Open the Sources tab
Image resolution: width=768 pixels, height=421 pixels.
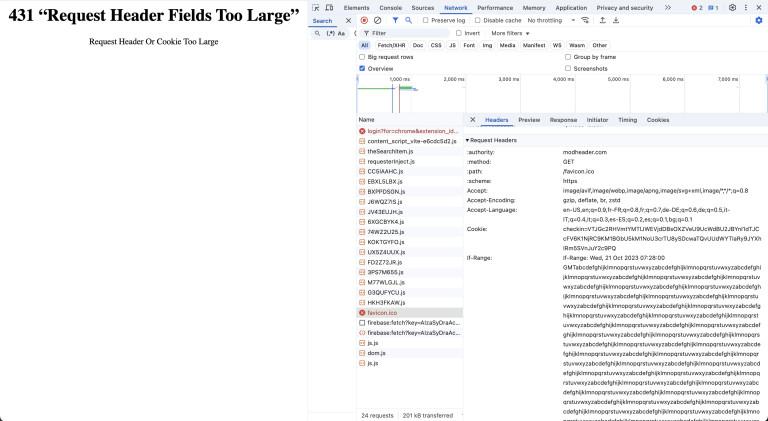tap(423, 8)
